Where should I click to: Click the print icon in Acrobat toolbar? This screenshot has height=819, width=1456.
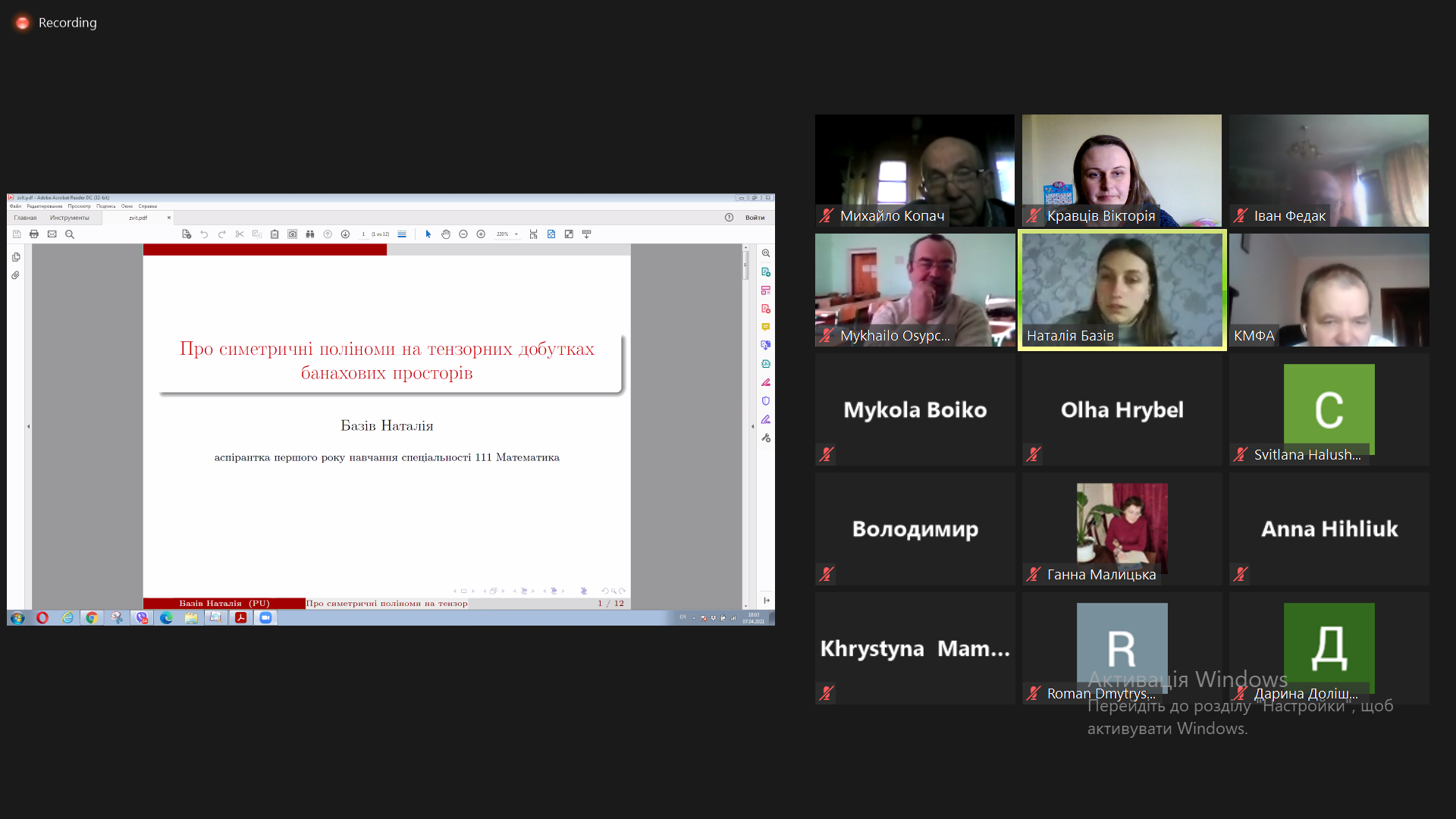(34, 234)
